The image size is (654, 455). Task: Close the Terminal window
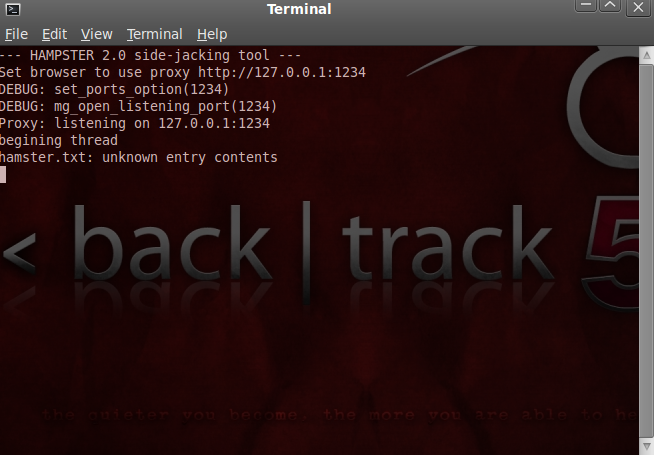pos(638,7)
